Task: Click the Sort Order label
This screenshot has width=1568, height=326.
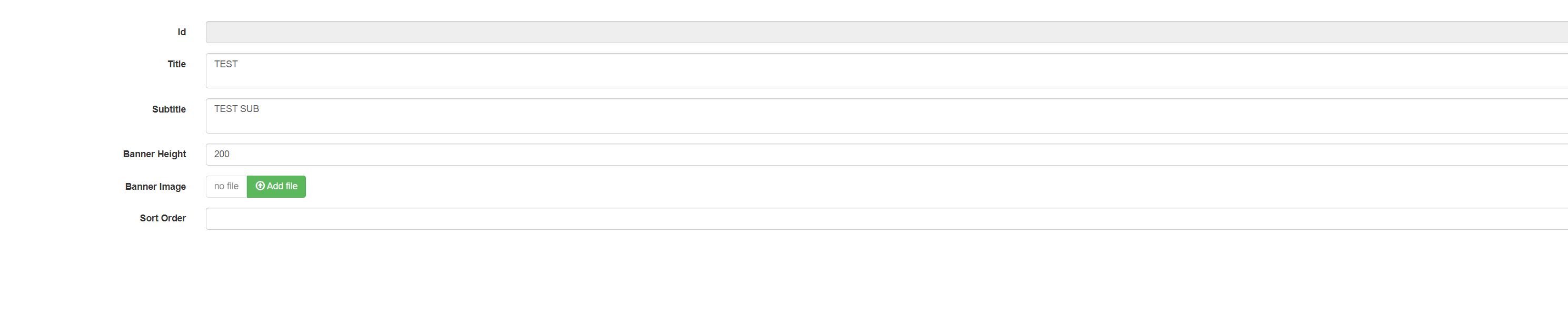Action: pos(163,218)
